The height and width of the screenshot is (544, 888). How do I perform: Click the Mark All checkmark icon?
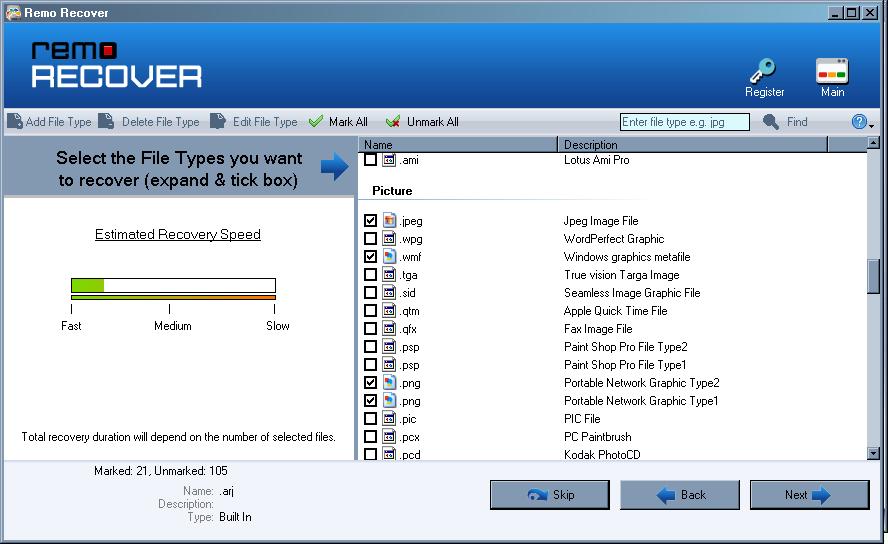316,121
